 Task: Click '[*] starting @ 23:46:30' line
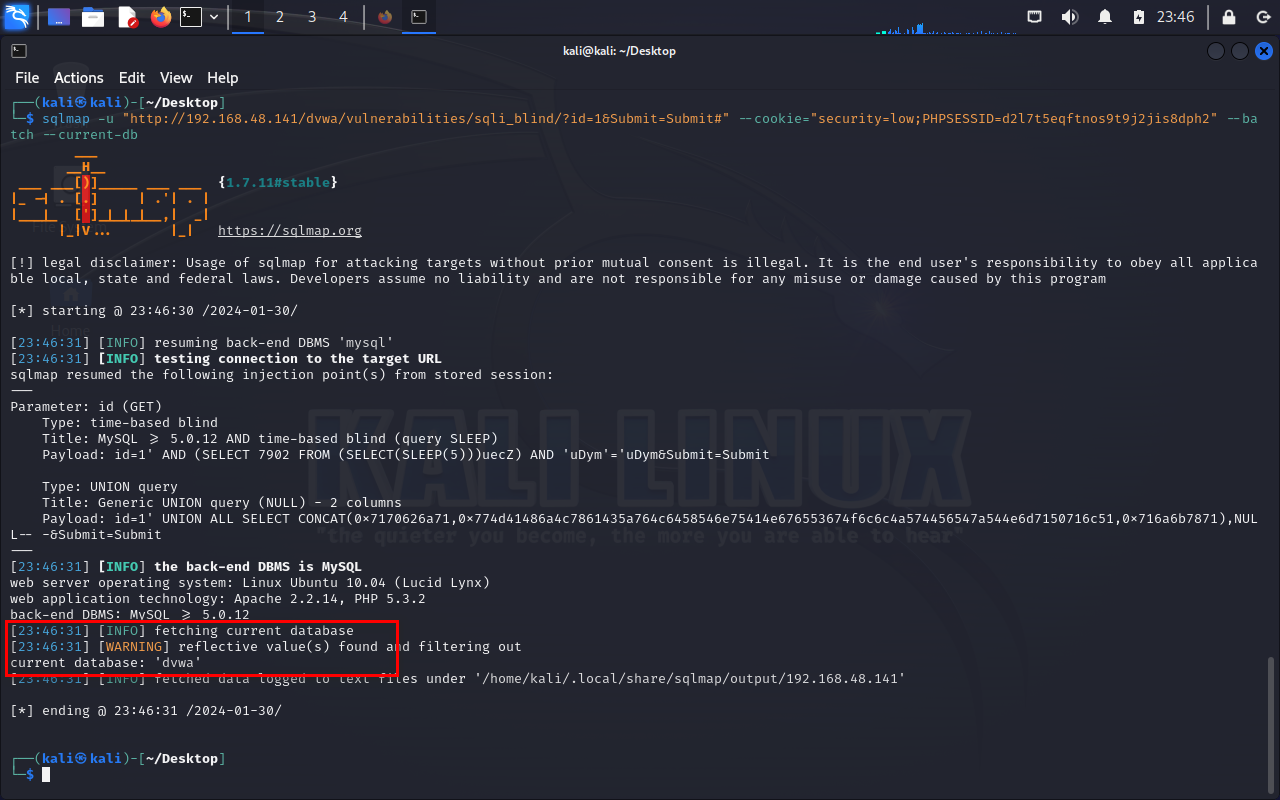[154, 311]
